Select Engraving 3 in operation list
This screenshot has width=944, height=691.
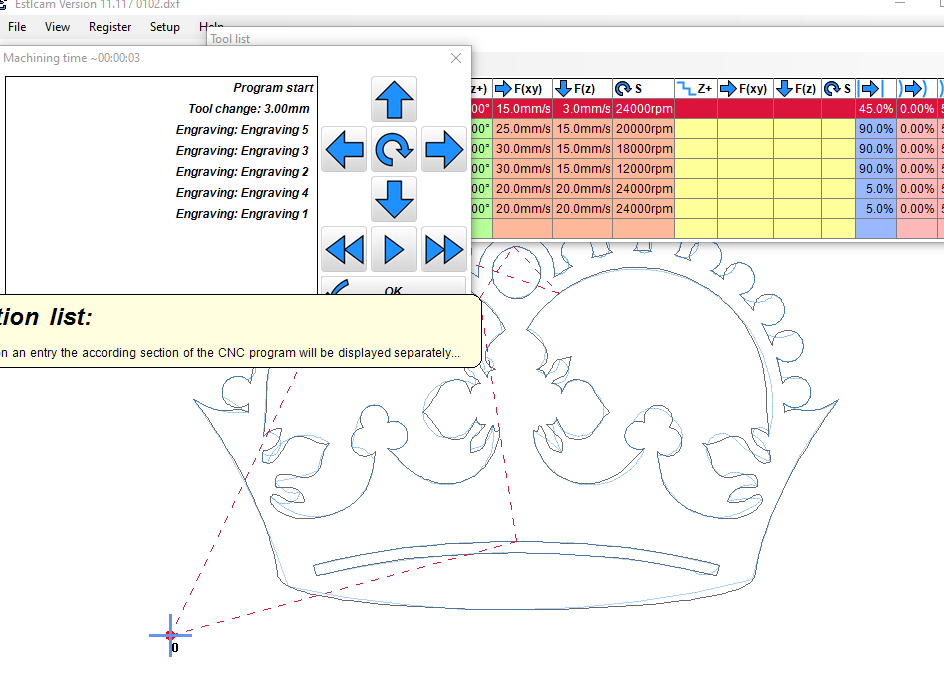242,151
